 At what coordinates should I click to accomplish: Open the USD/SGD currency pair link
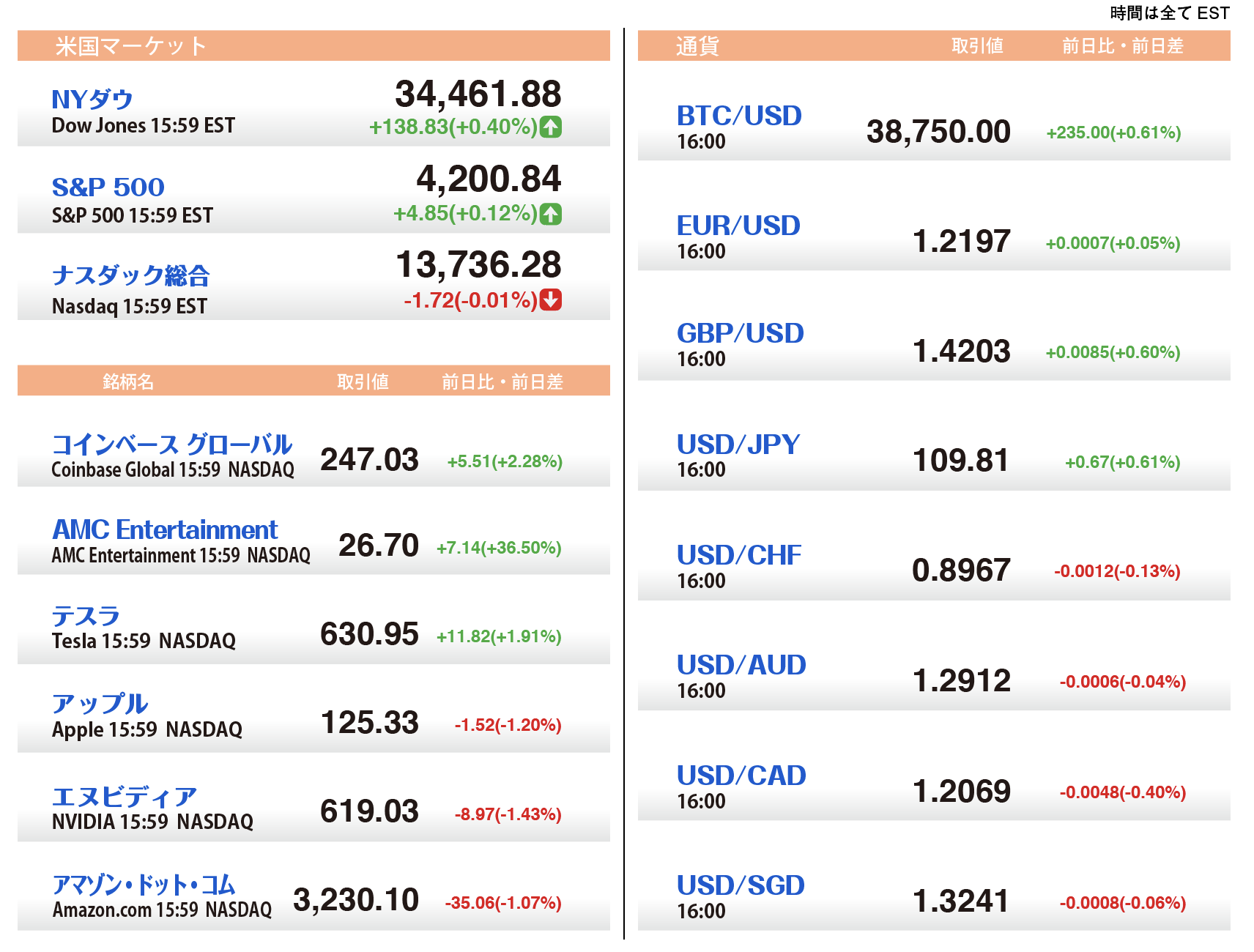(741, 885)
